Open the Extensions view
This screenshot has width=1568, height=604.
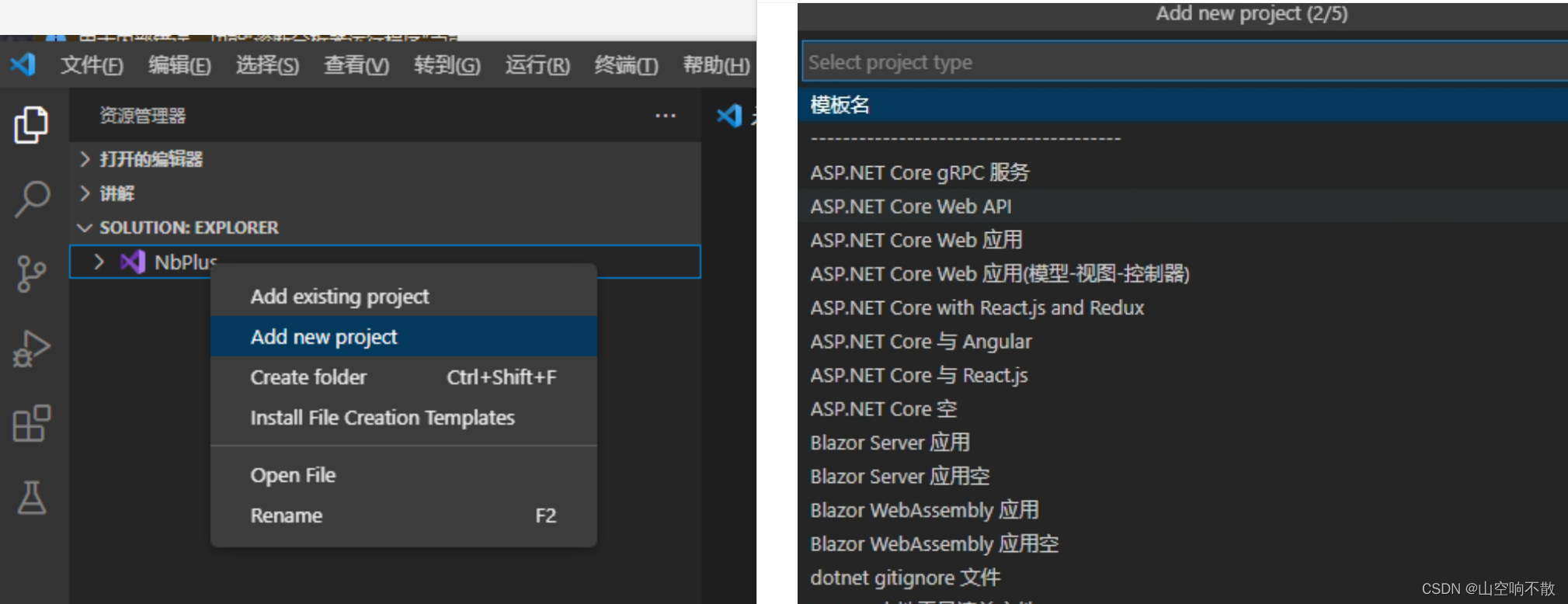point(32,423)
